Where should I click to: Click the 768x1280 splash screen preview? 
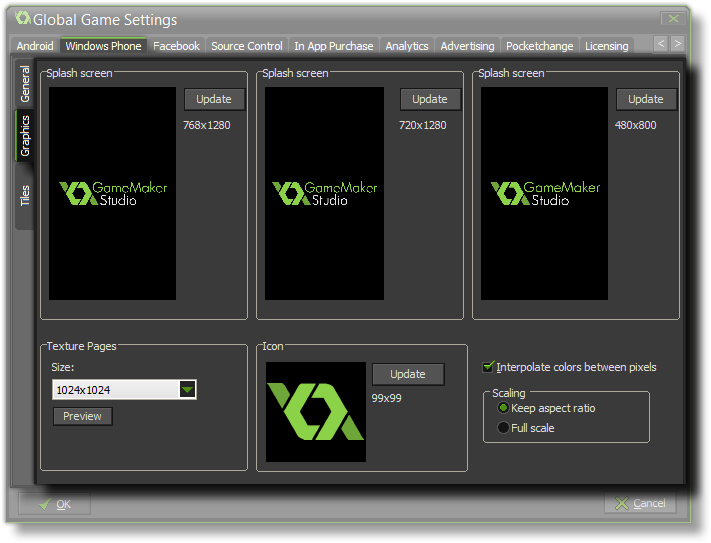(112, 193)
